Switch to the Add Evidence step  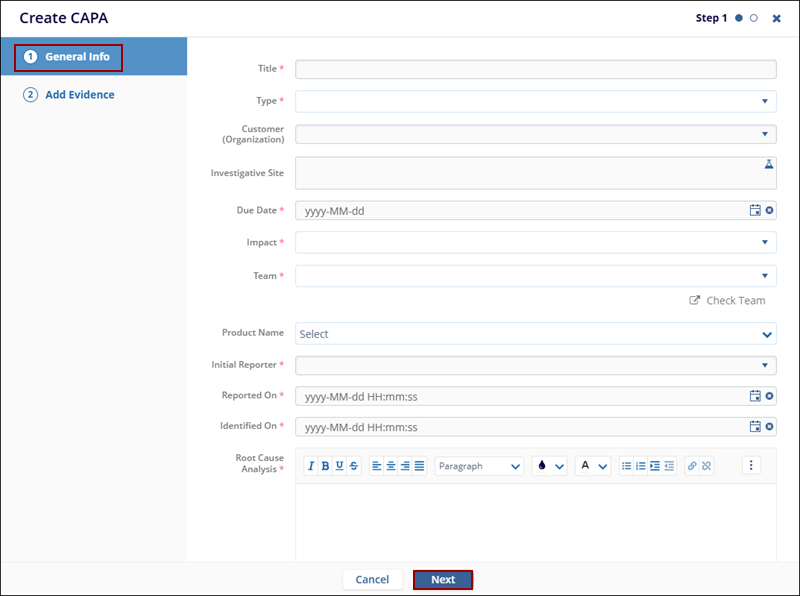click(x=79, y=95)
